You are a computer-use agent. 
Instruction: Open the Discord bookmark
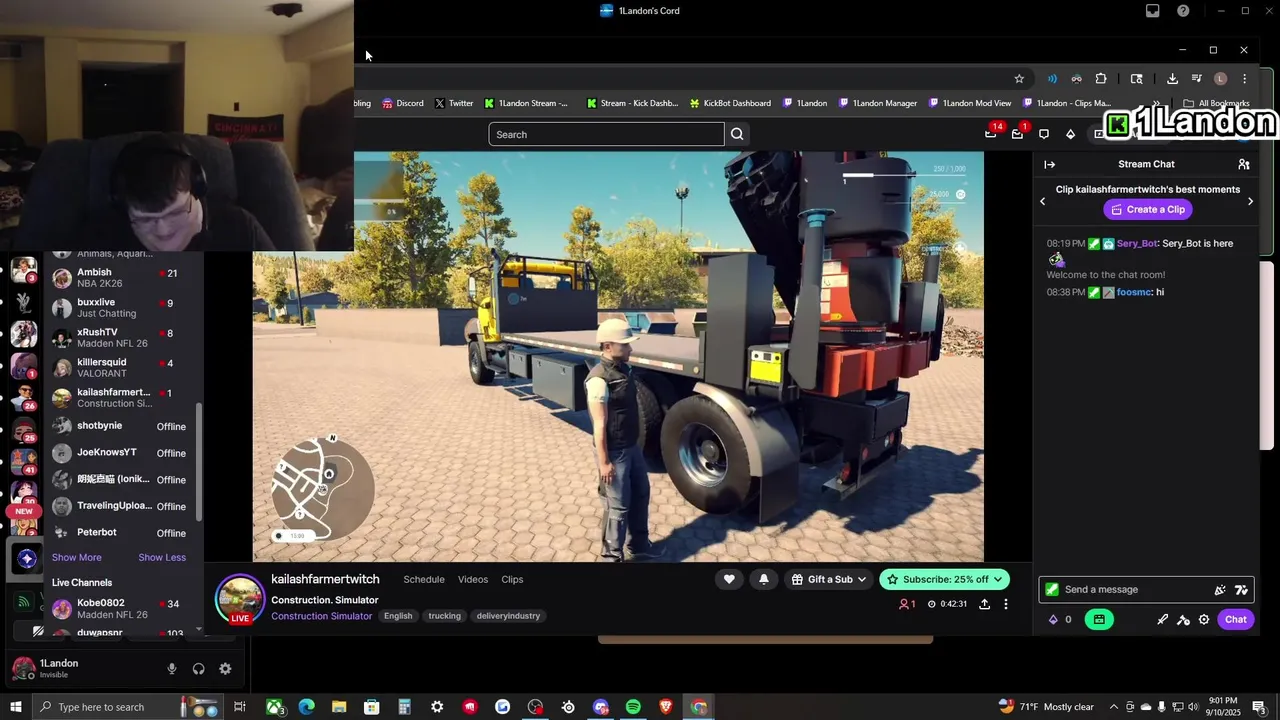tap(401, 103)
